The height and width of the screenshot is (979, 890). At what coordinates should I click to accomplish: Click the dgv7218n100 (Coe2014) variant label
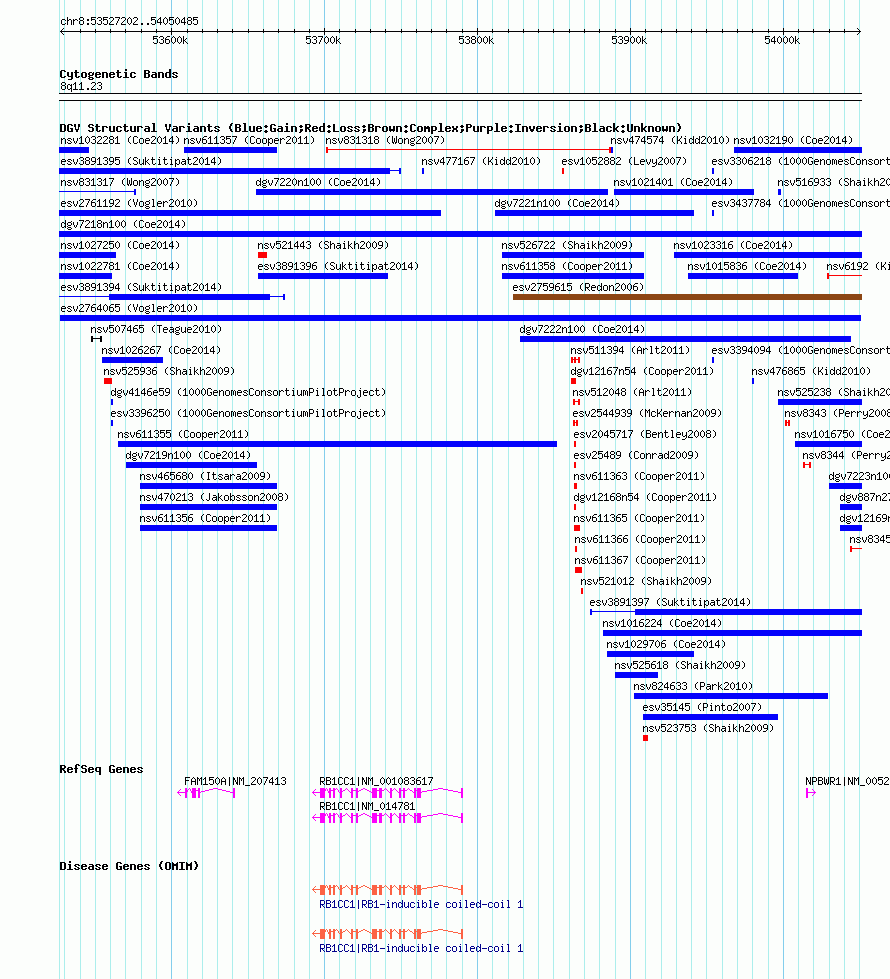[123, 224]
